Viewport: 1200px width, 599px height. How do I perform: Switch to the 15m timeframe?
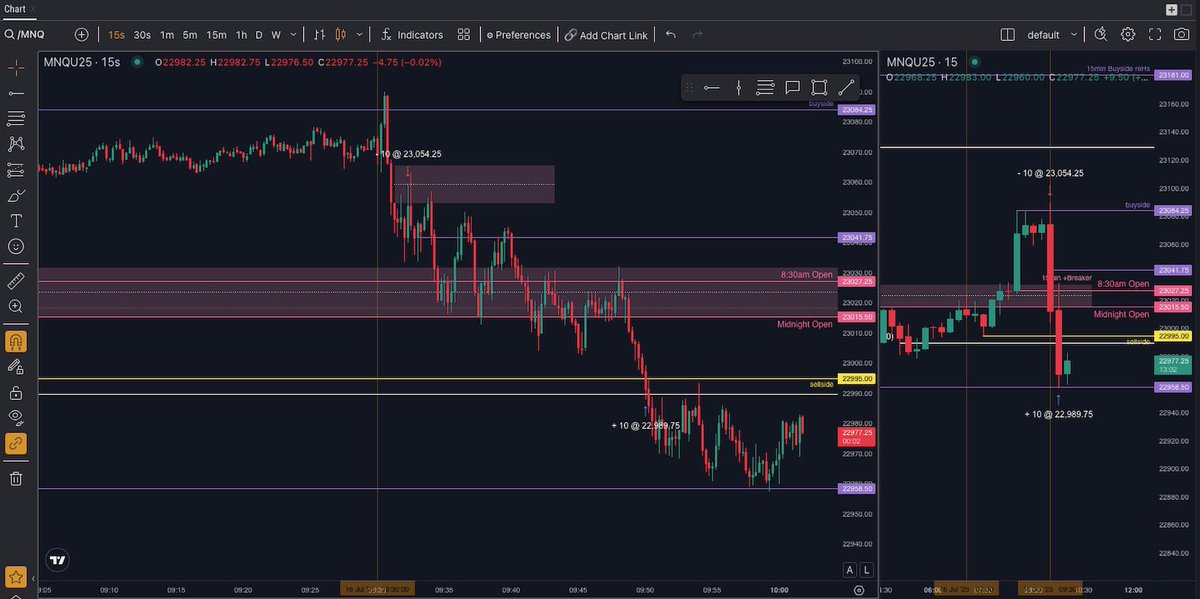[x=216, y=34]
